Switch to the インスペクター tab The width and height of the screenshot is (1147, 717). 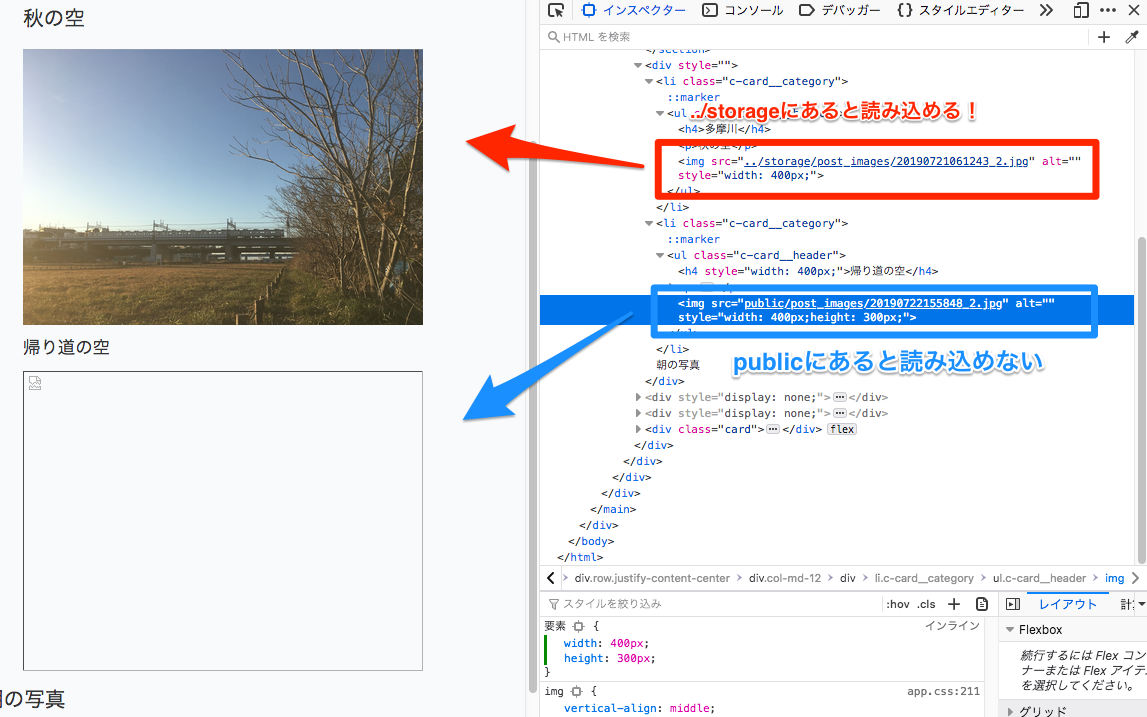pyautogui.click(x=633, y=10)
